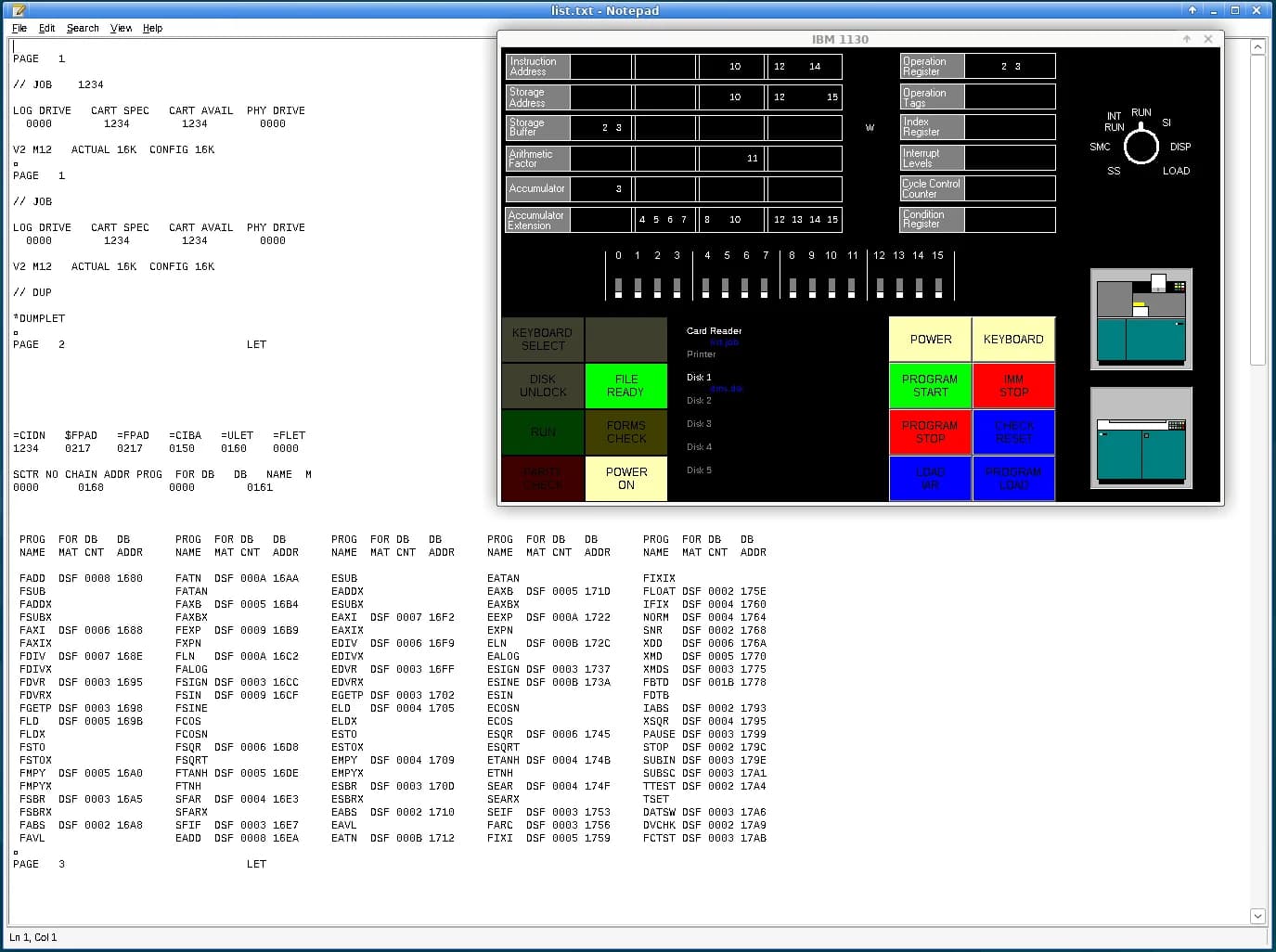Click the printer machine picture
The width and height of the screenshot is (1276, 952).
click(x=1141, y=438)
